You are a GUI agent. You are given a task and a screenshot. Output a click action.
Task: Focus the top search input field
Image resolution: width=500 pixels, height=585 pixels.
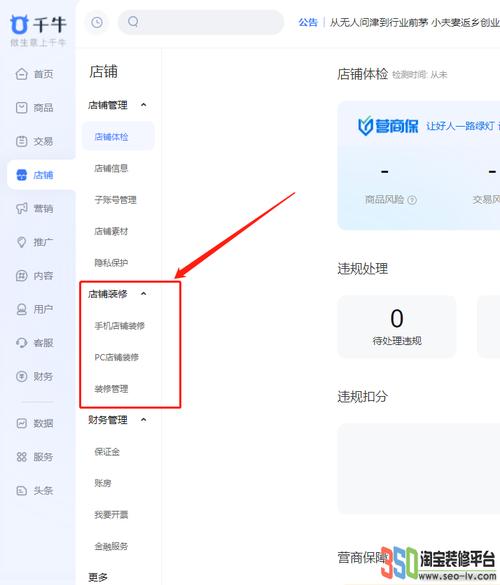tap(201, 22)
